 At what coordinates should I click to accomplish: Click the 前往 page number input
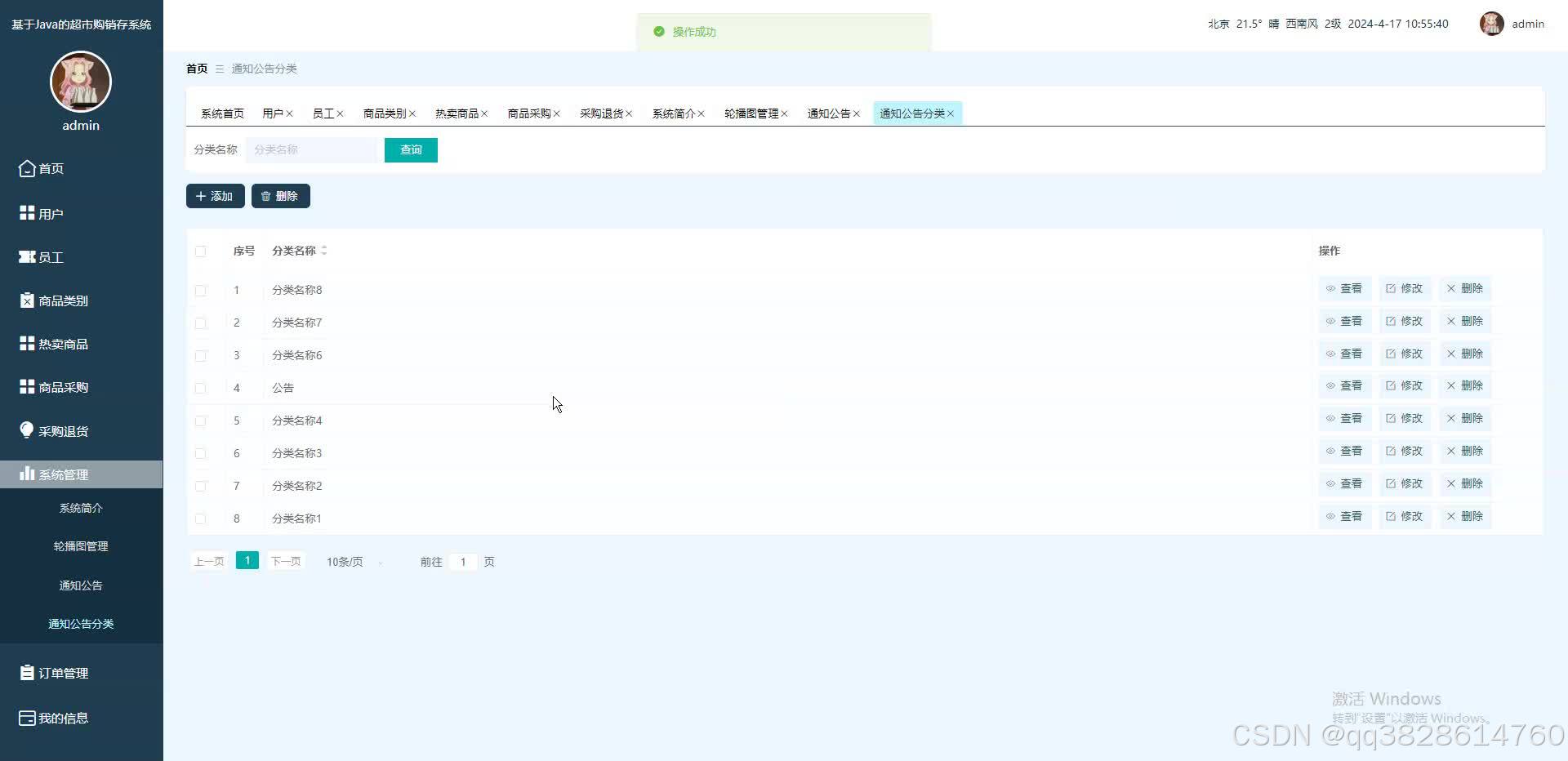(463, 562)
